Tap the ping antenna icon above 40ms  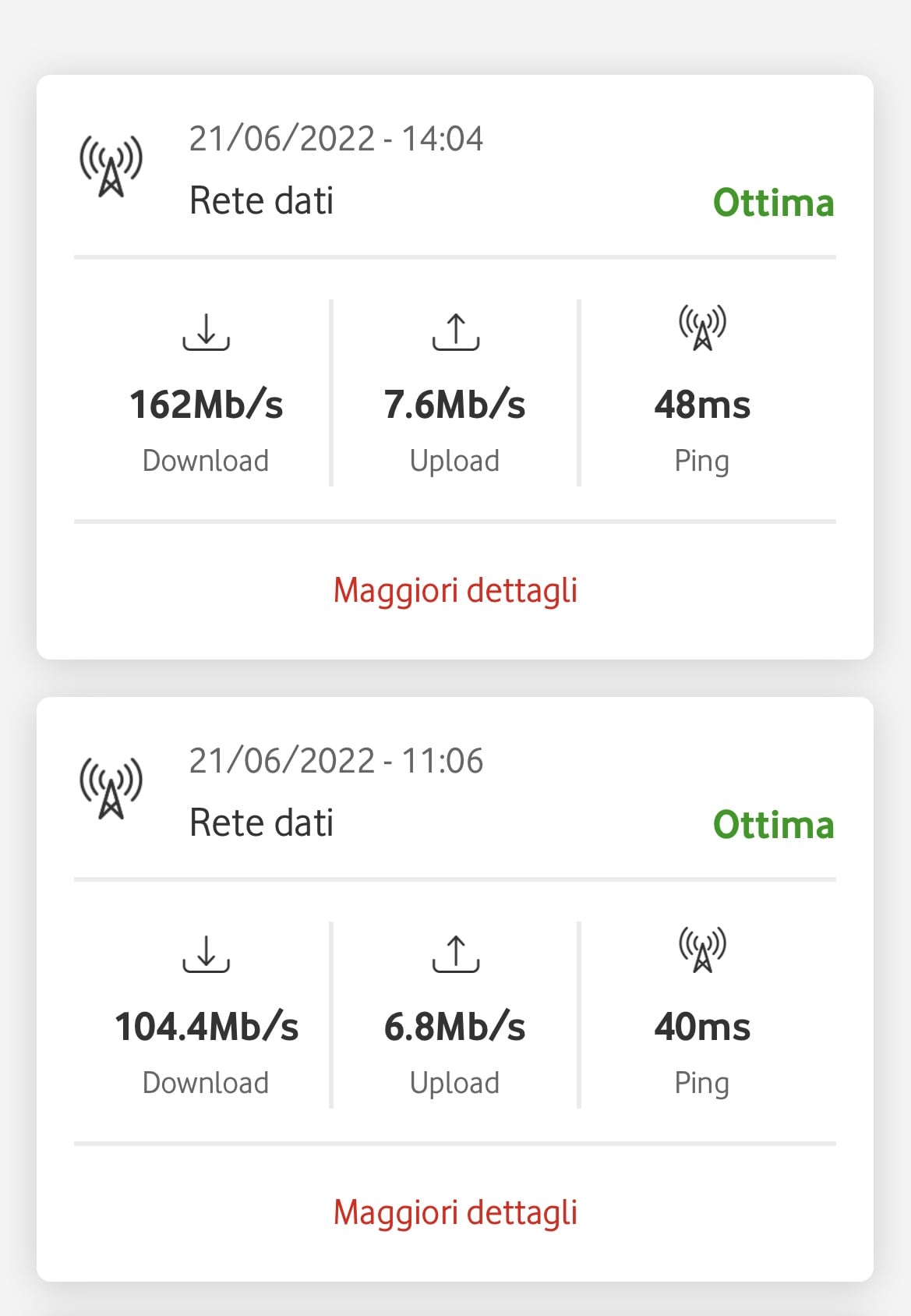tap(702, 950)
